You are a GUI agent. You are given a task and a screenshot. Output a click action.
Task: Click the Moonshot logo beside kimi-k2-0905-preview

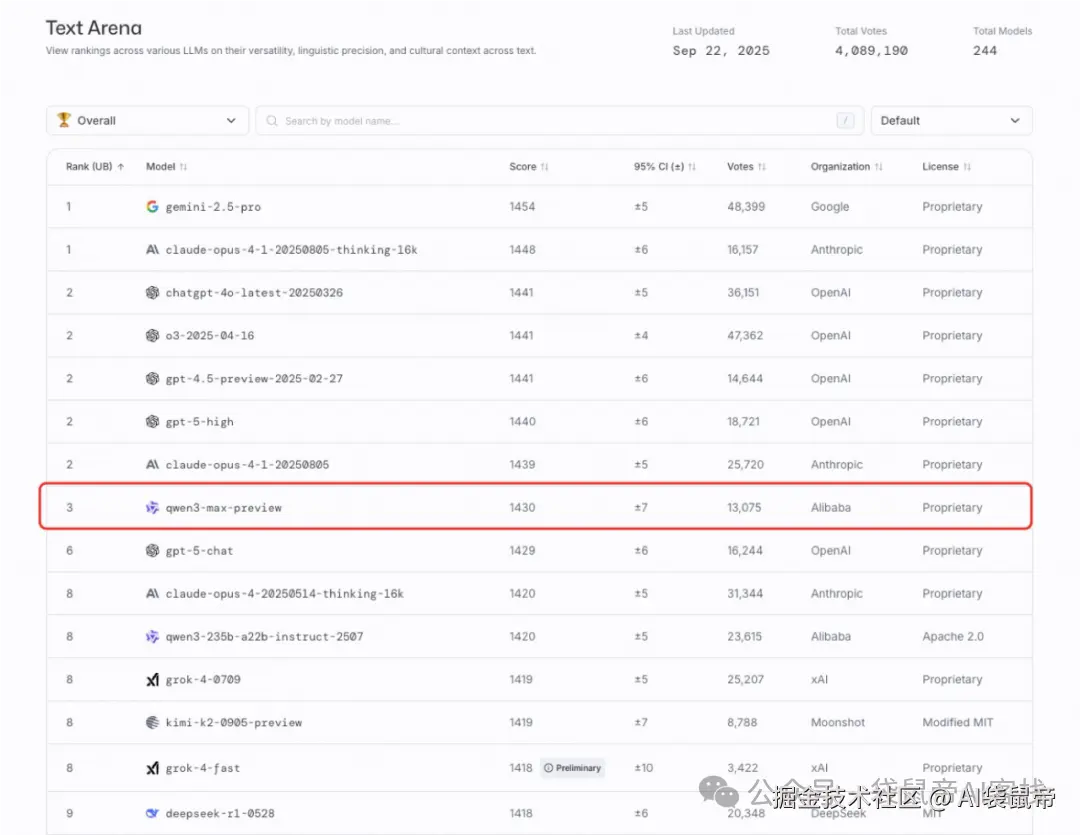152,723
